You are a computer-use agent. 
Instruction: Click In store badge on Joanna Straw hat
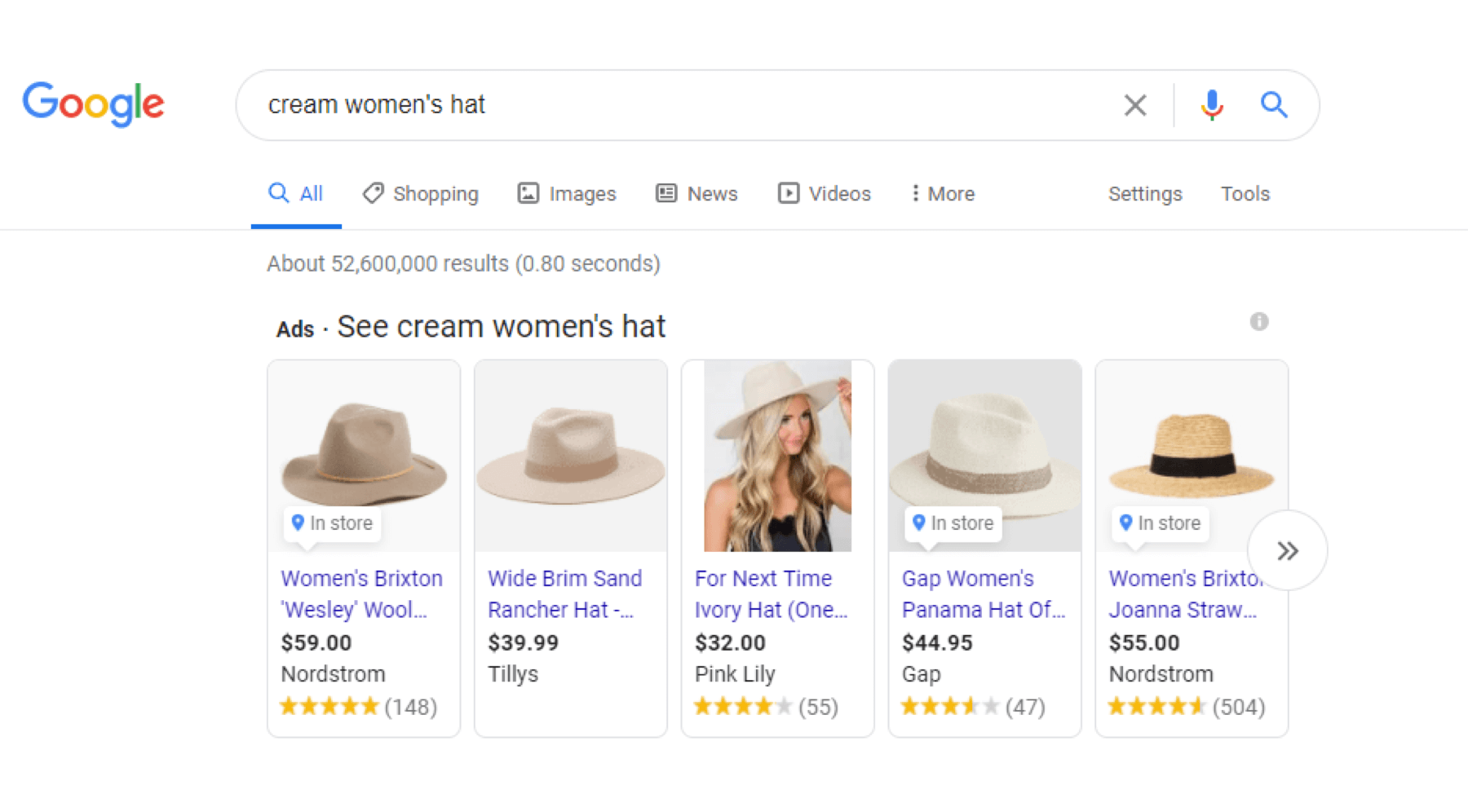[x=1160, y=523]
